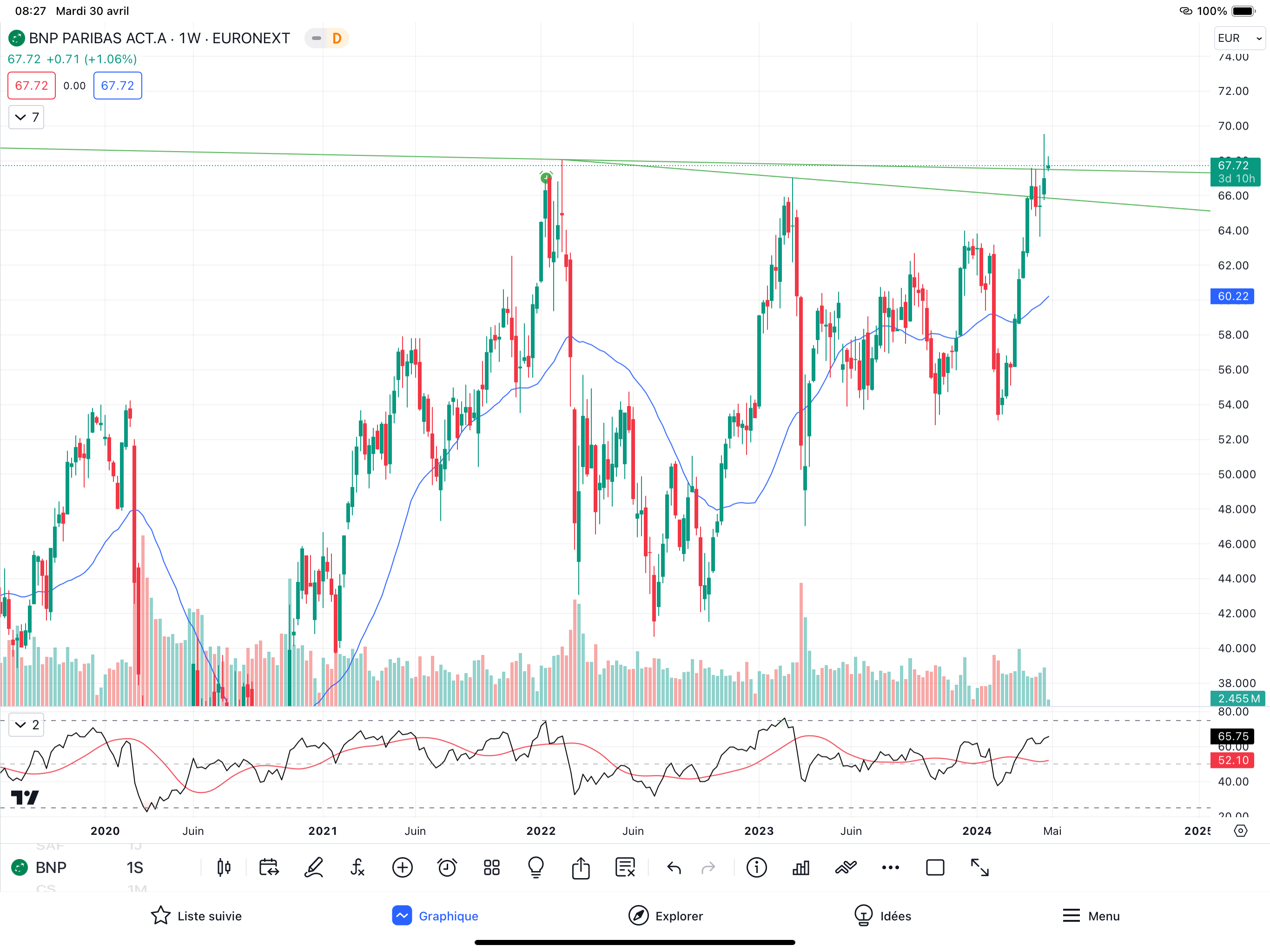
Task: Switch to the Liste suivie tab
Action: coord(196,916)
